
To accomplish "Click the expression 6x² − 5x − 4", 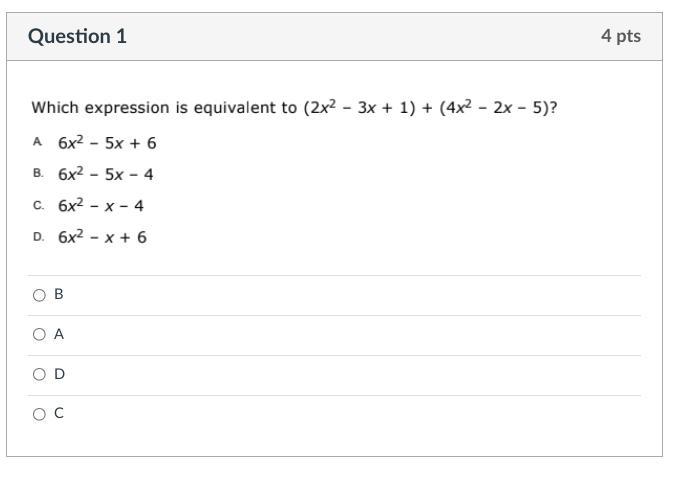I will coord(105,174).
